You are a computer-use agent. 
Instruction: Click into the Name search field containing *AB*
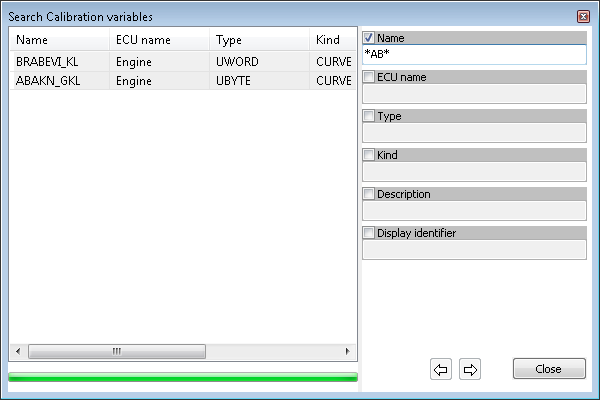click(x=474, y=54)
